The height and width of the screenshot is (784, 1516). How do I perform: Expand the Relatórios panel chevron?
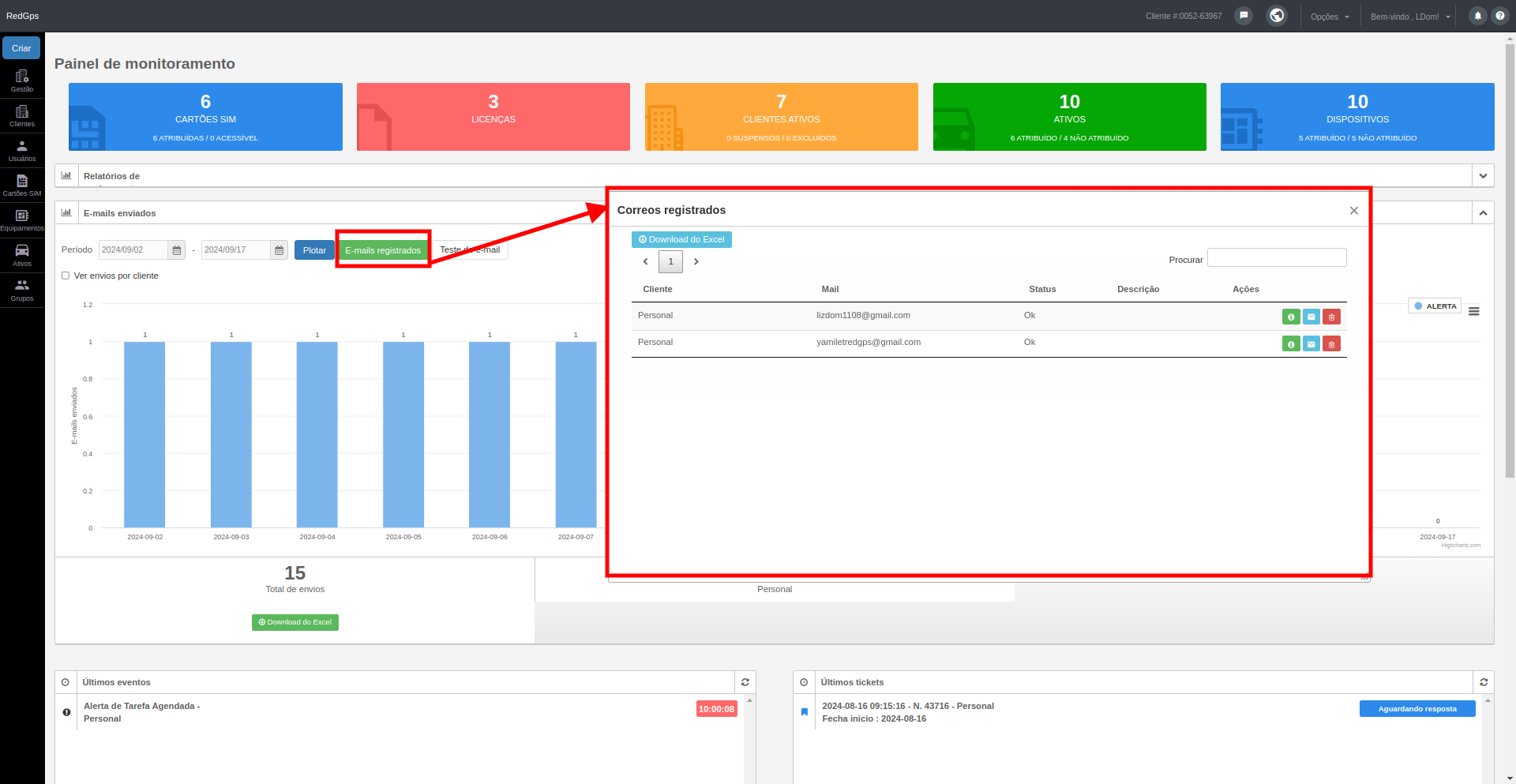[x=1483, y=175]
